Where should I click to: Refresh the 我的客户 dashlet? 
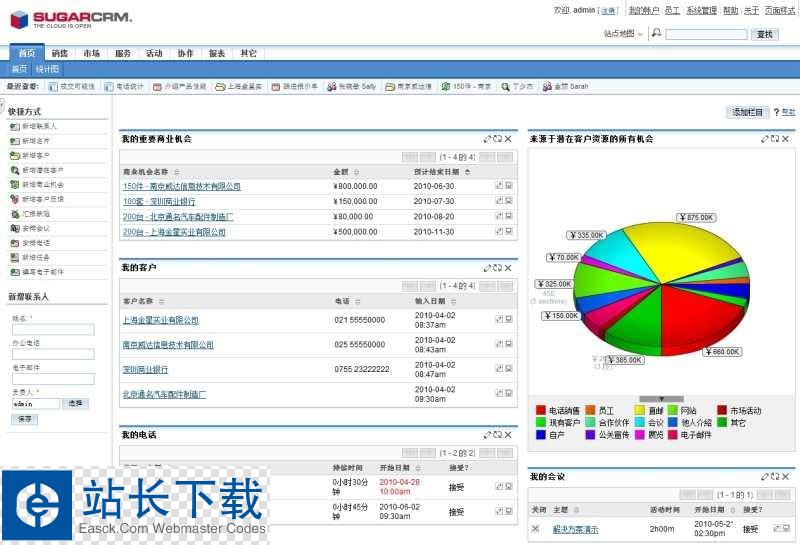tap(497, 268)
